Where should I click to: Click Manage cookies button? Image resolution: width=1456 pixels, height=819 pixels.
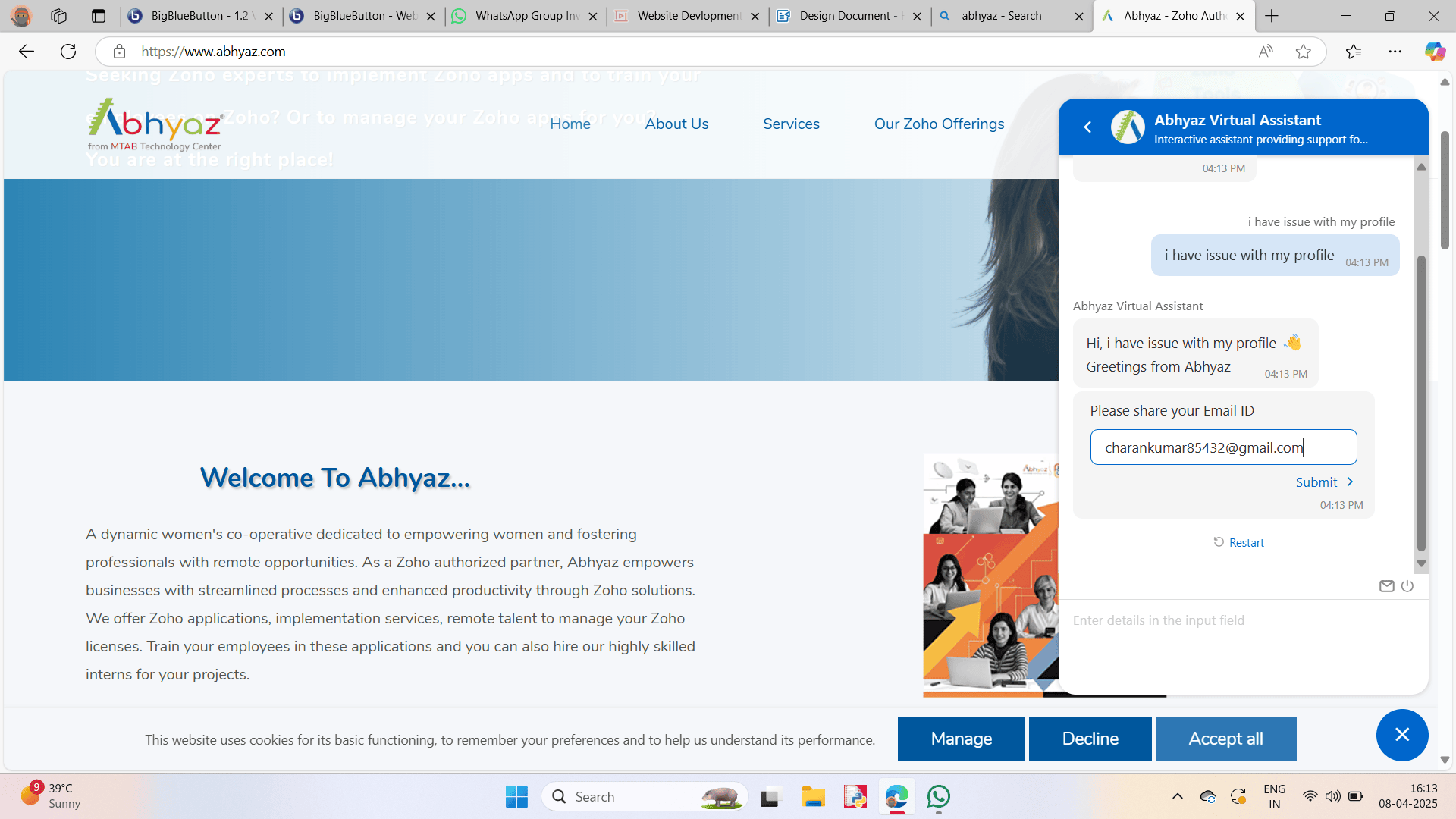(x=961, y=739)
